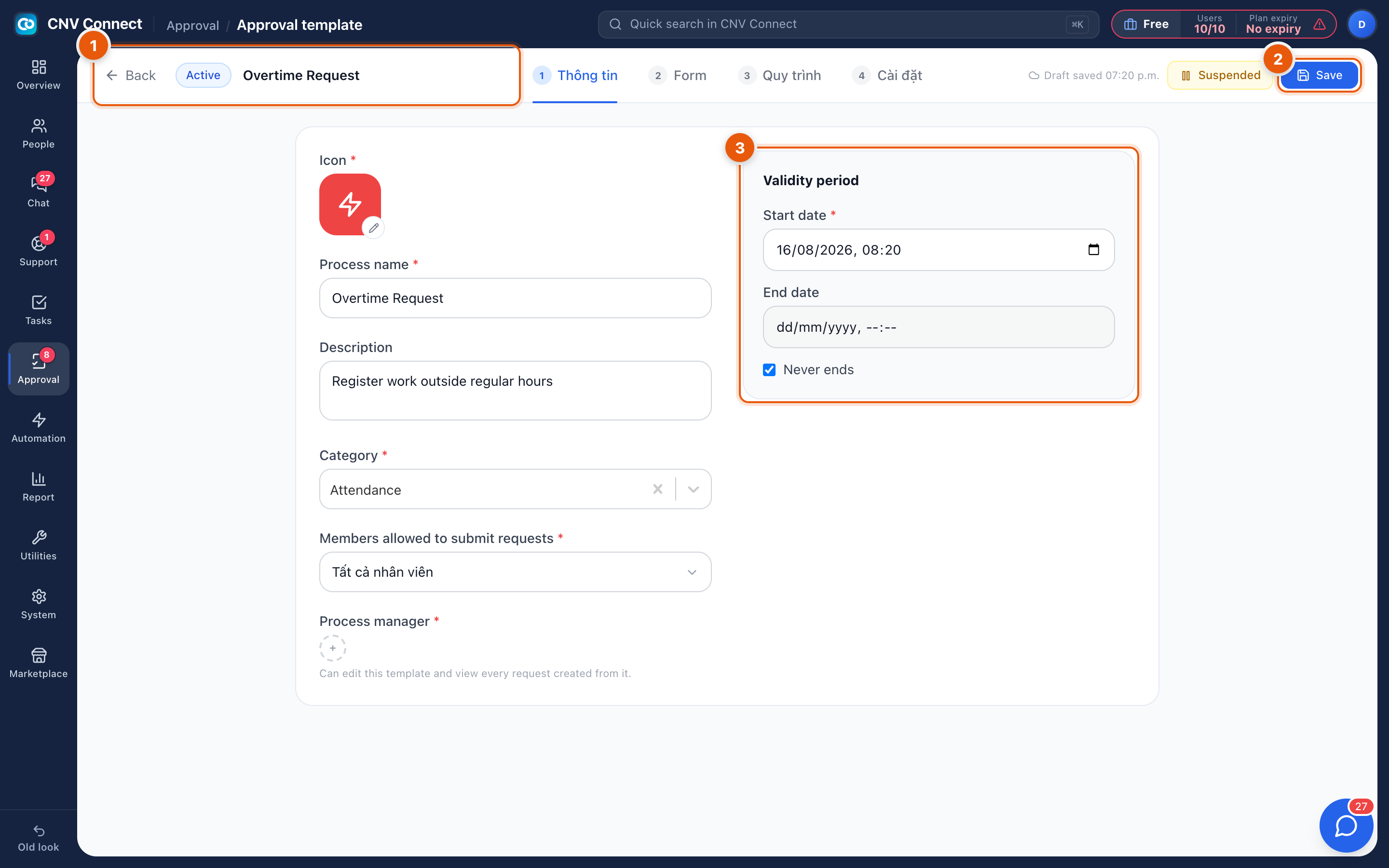
Task: Go Back to template list
Action: [131, 75]
